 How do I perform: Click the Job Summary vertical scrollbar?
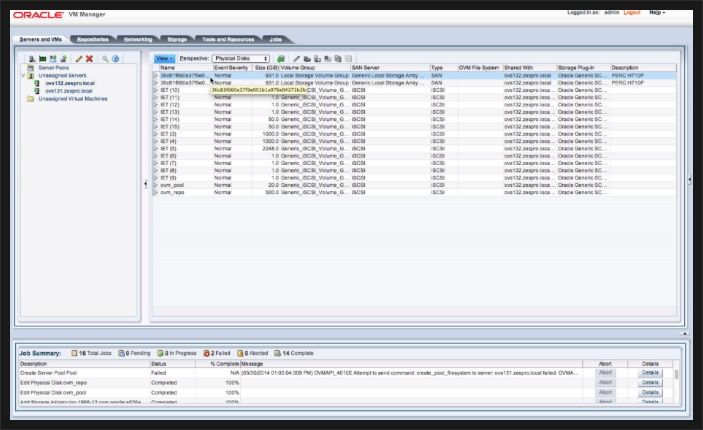pyautogui.click(x=677, y=374)
